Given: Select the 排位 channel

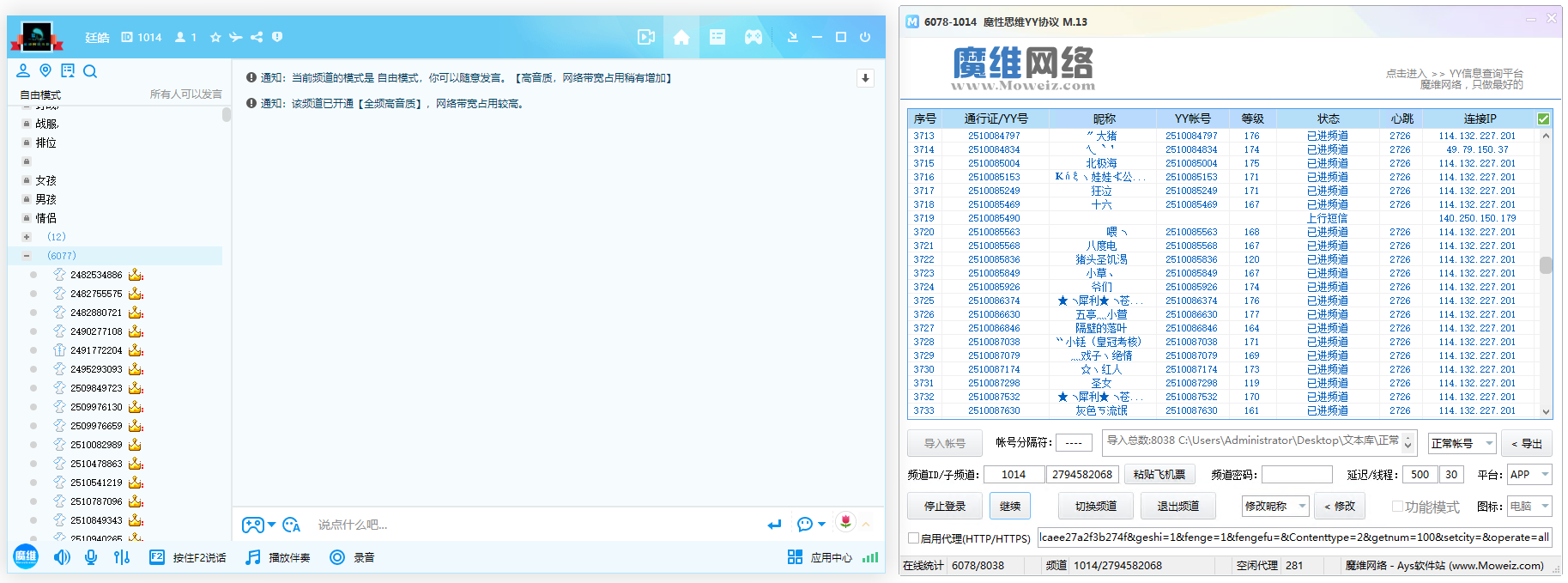Looking at the screenshot, I should (x=46, y=143).
